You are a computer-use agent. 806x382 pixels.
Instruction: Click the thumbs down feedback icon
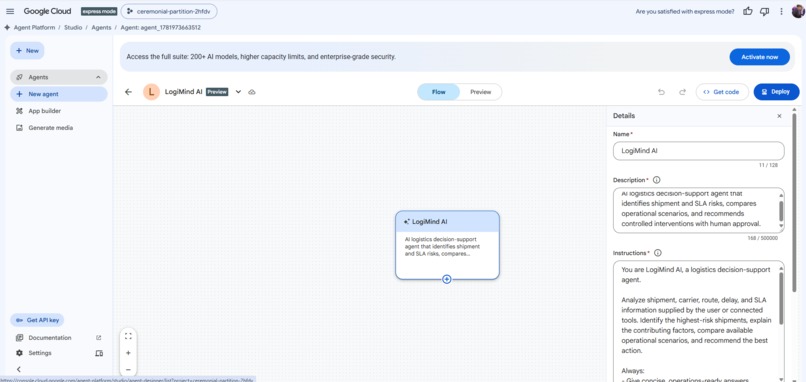765,11
